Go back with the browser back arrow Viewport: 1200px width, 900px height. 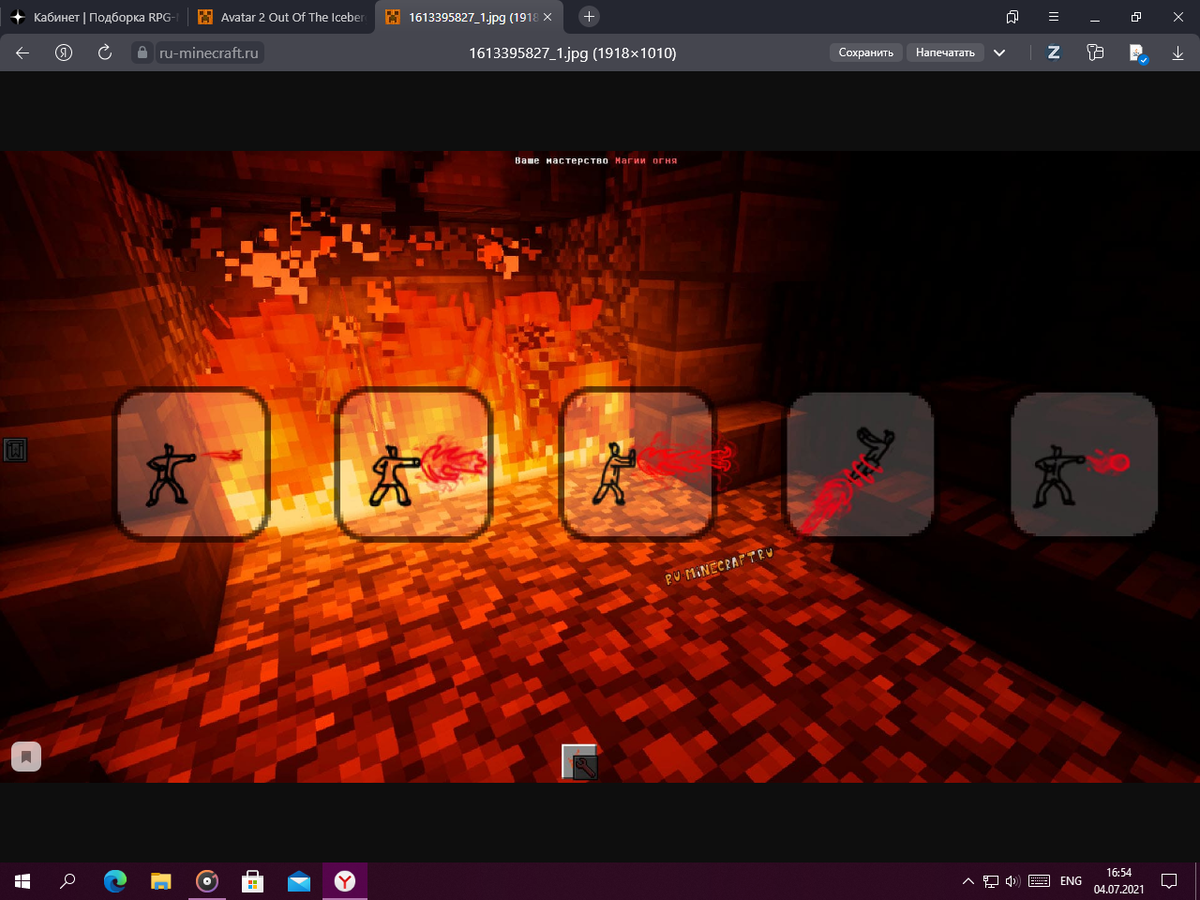[x=23, y=53]
